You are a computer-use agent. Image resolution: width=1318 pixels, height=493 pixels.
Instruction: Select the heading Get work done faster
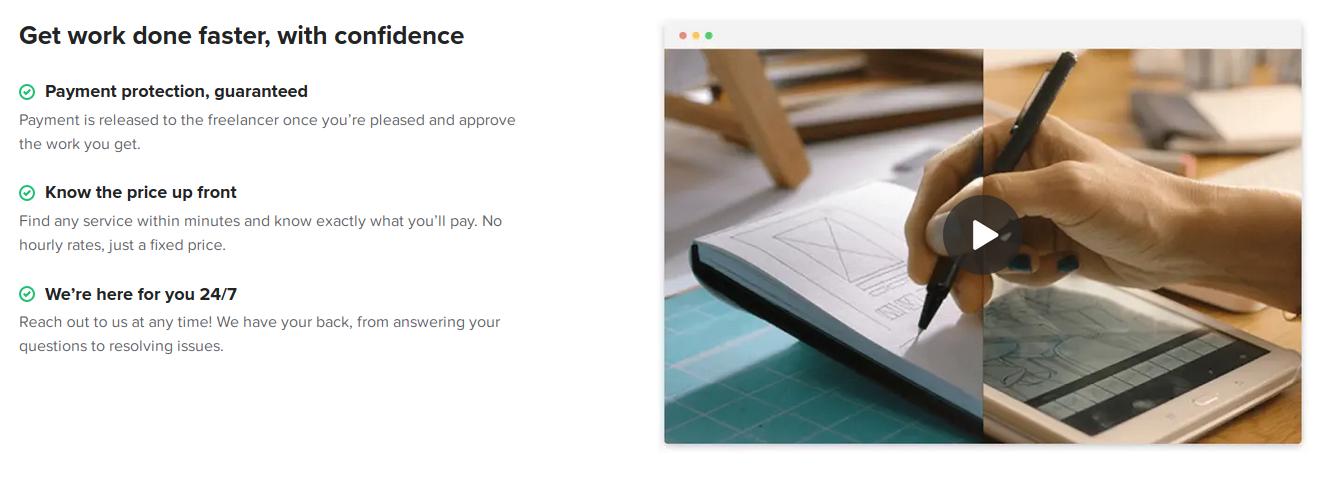pos(241,36)
